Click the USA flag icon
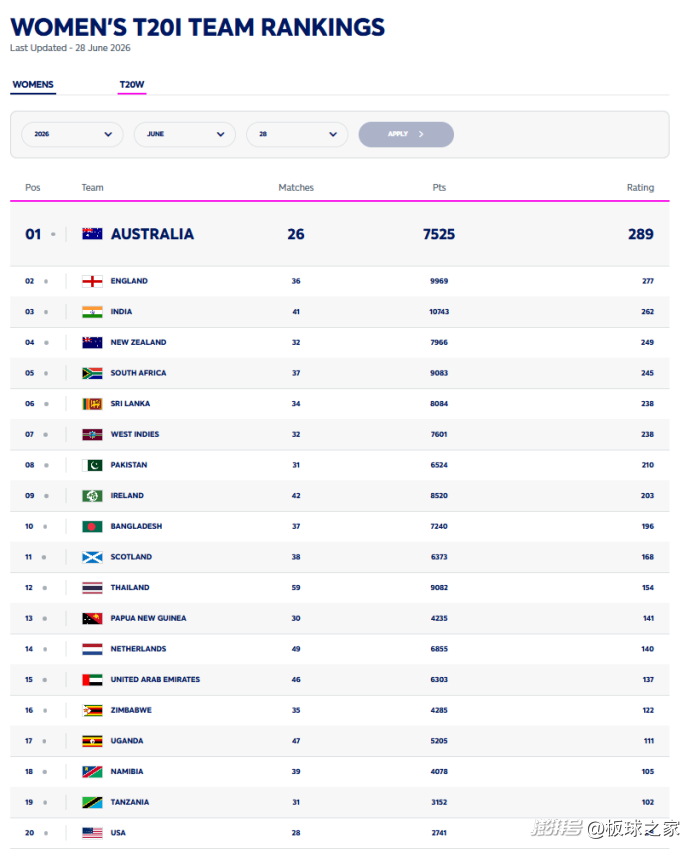Image resolution: width=690 pixels, height=849 pixels. click(92, 833)
